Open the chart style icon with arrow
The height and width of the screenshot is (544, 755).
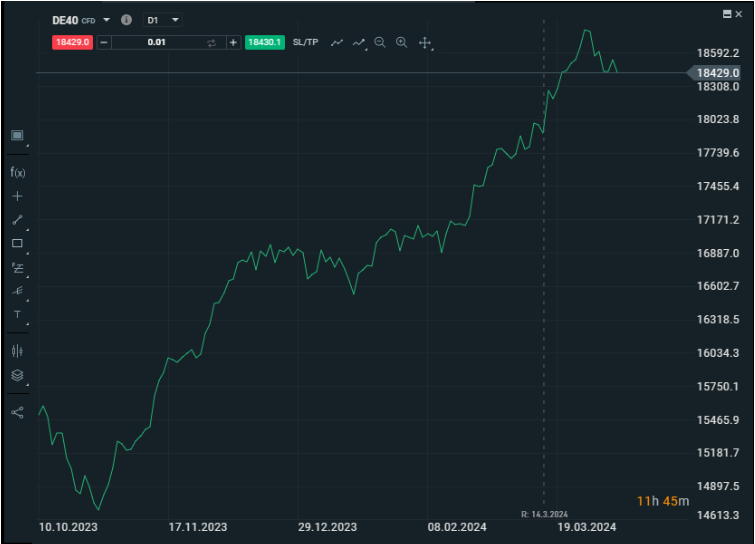(x=359, y=43)
